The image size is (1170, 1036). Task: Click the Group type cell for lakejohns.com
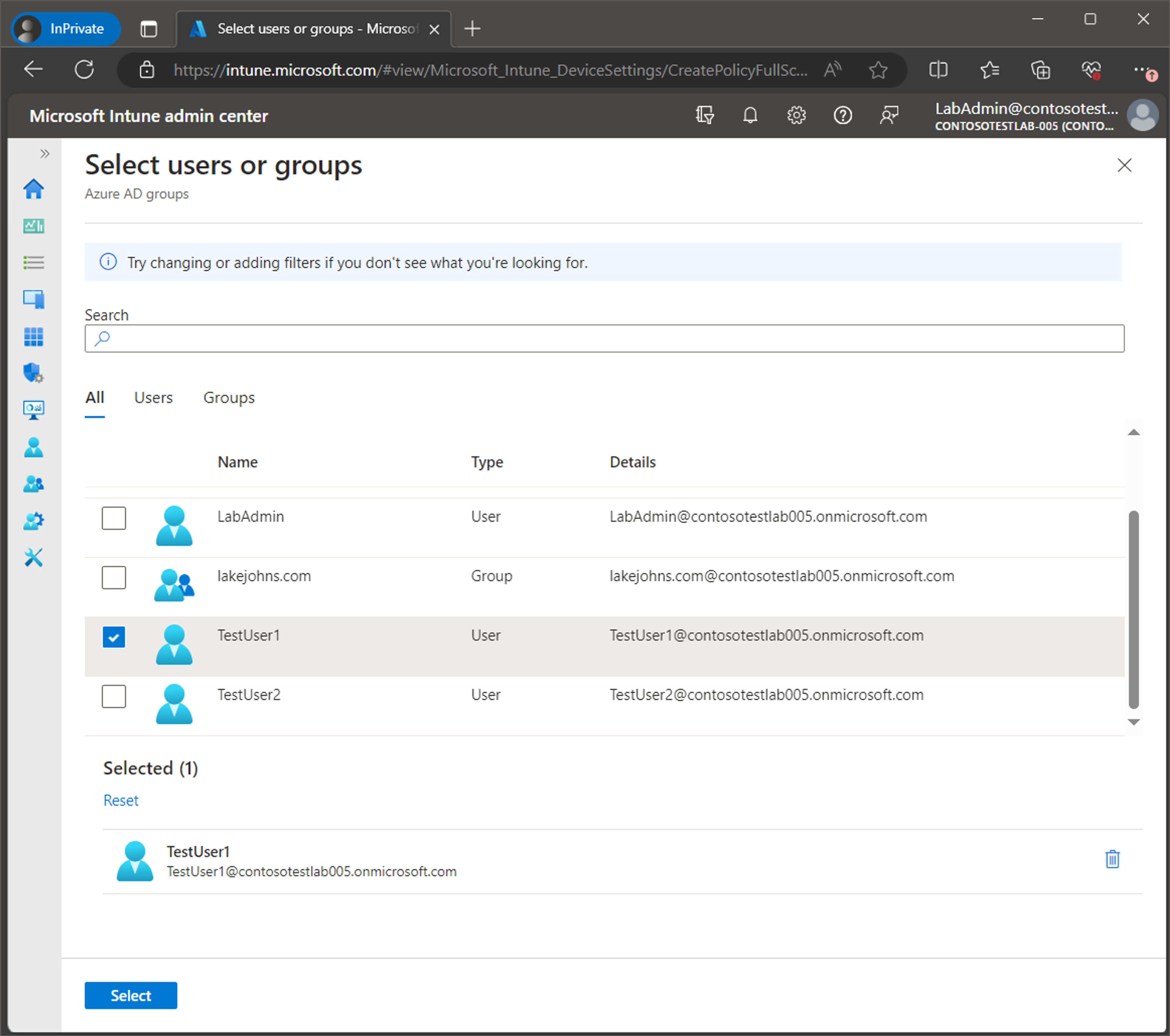492,576
